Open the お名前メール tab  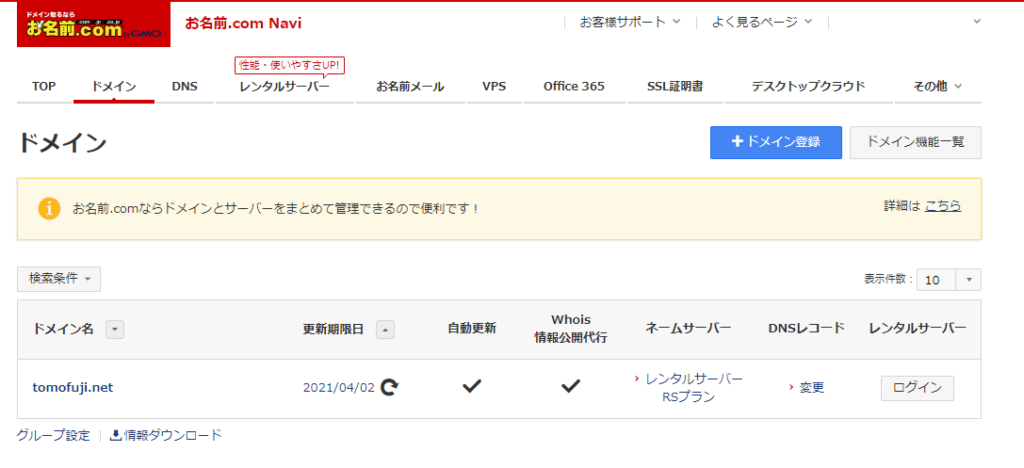(410, 86)
